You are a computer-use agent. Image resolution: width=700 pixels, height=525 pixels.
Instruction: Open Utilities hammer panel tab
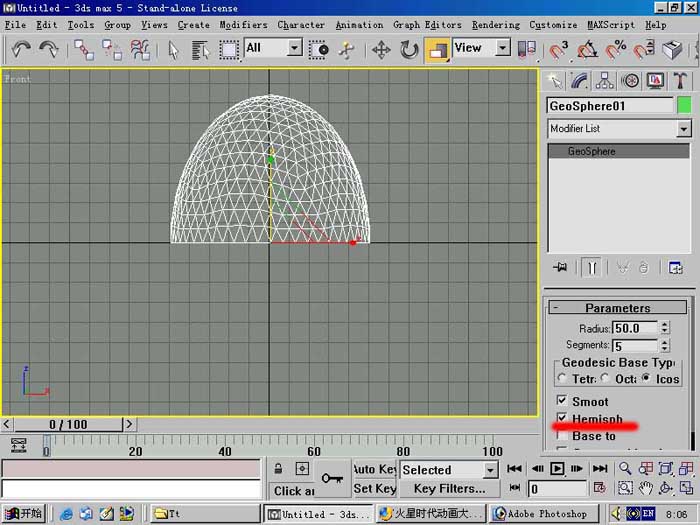click(x=680, y=81)
